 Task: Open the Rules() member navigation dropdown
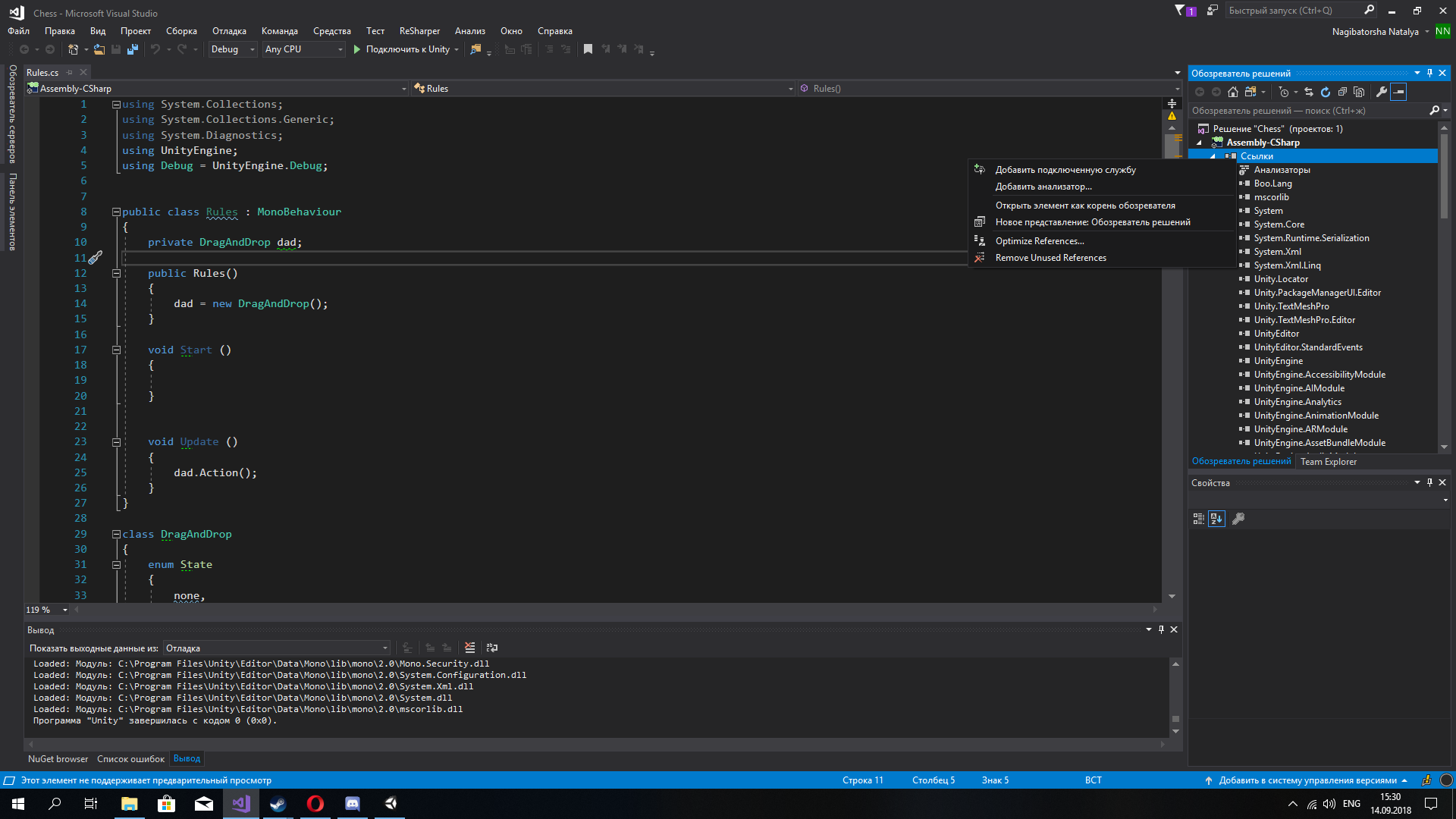(990, 89)
